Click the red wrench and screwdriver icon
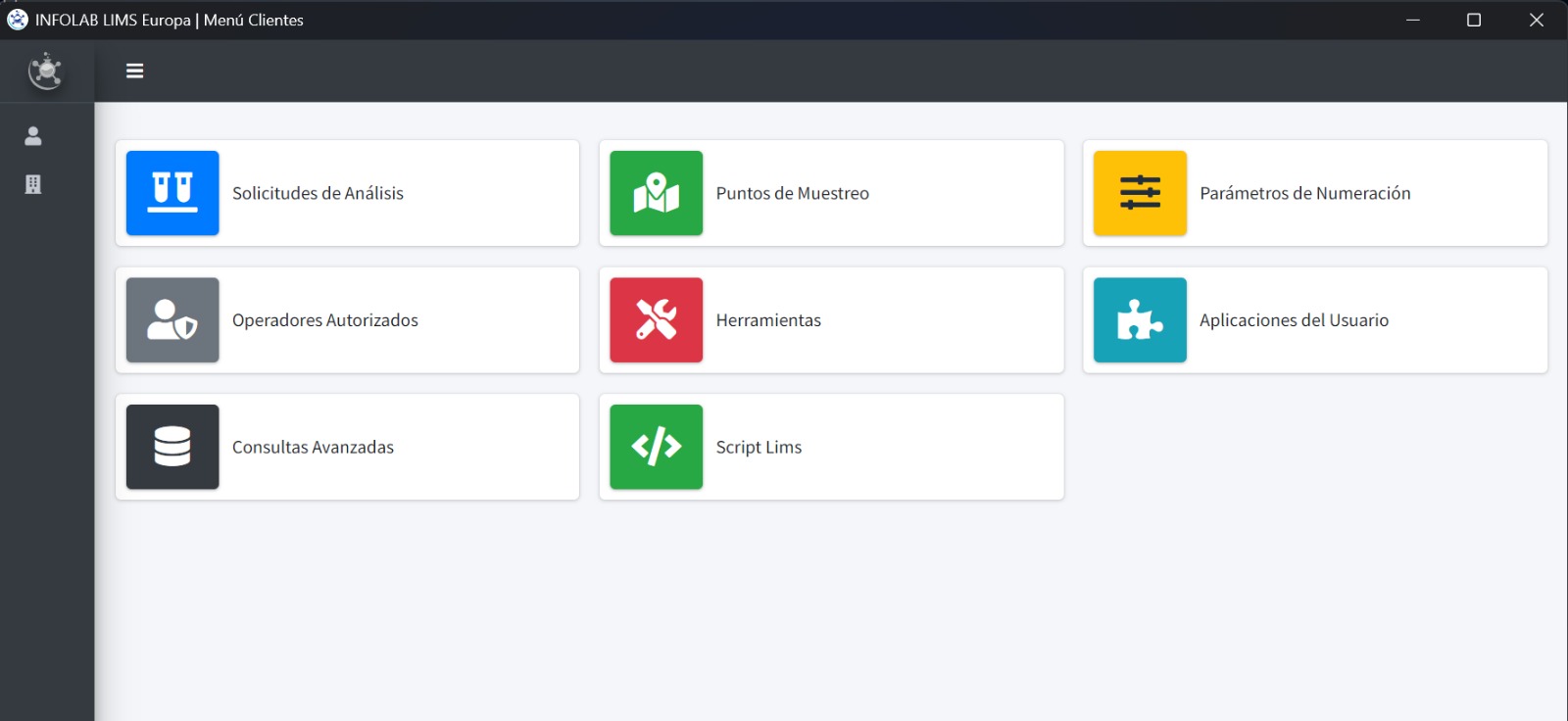This screenshot has width=1568, height=721. tap(656, 320)
